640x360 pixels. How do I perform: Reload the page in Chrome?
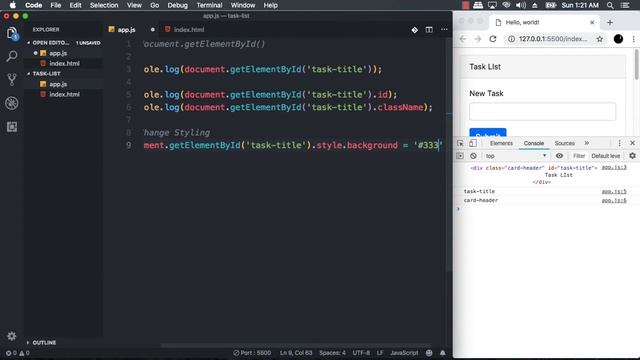click(493, 39)
